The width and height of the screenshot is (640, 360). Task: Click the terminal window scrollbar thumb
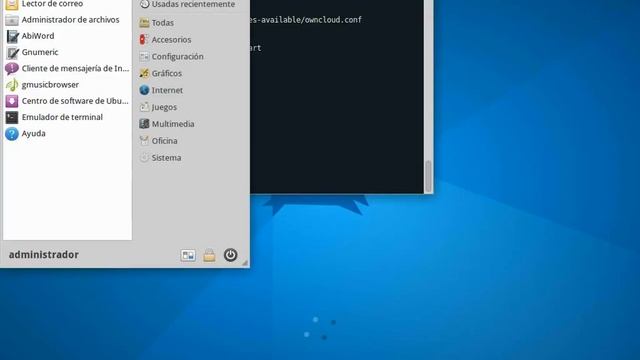(428, 176)
